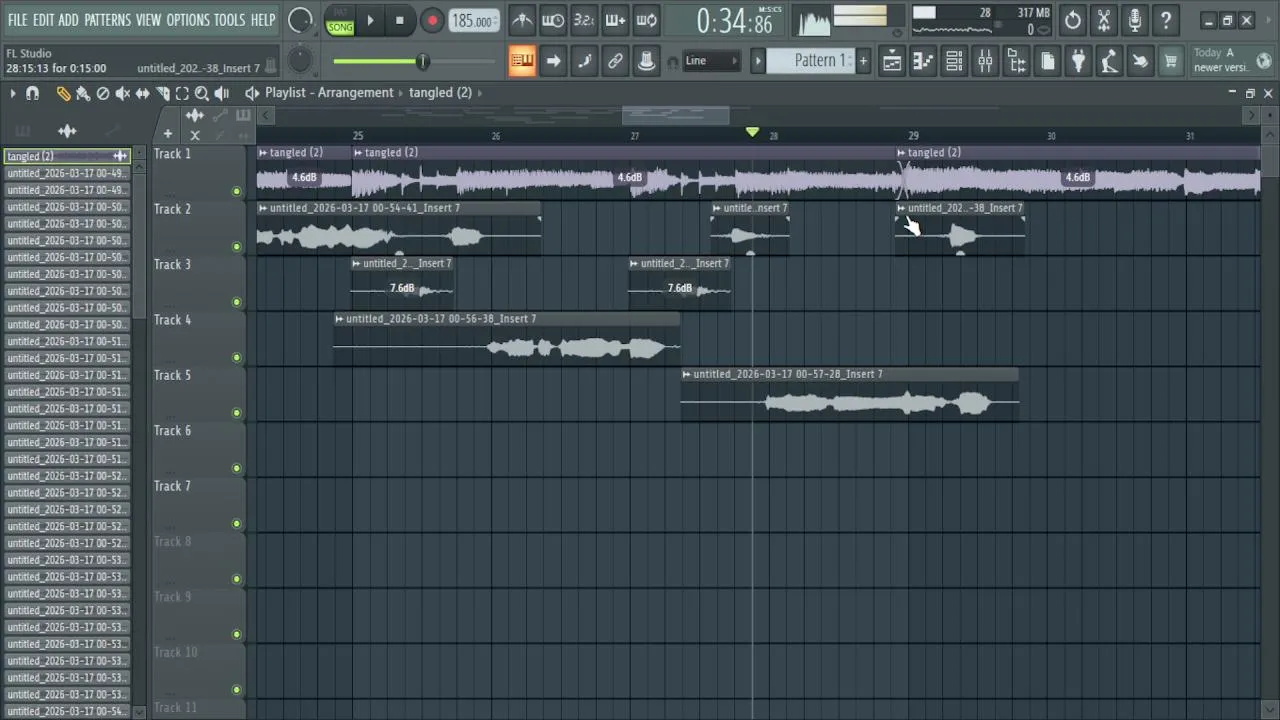Open the Browser panel button
This screenshot has height=720, width=1280.
click(x=1016, y=61)
